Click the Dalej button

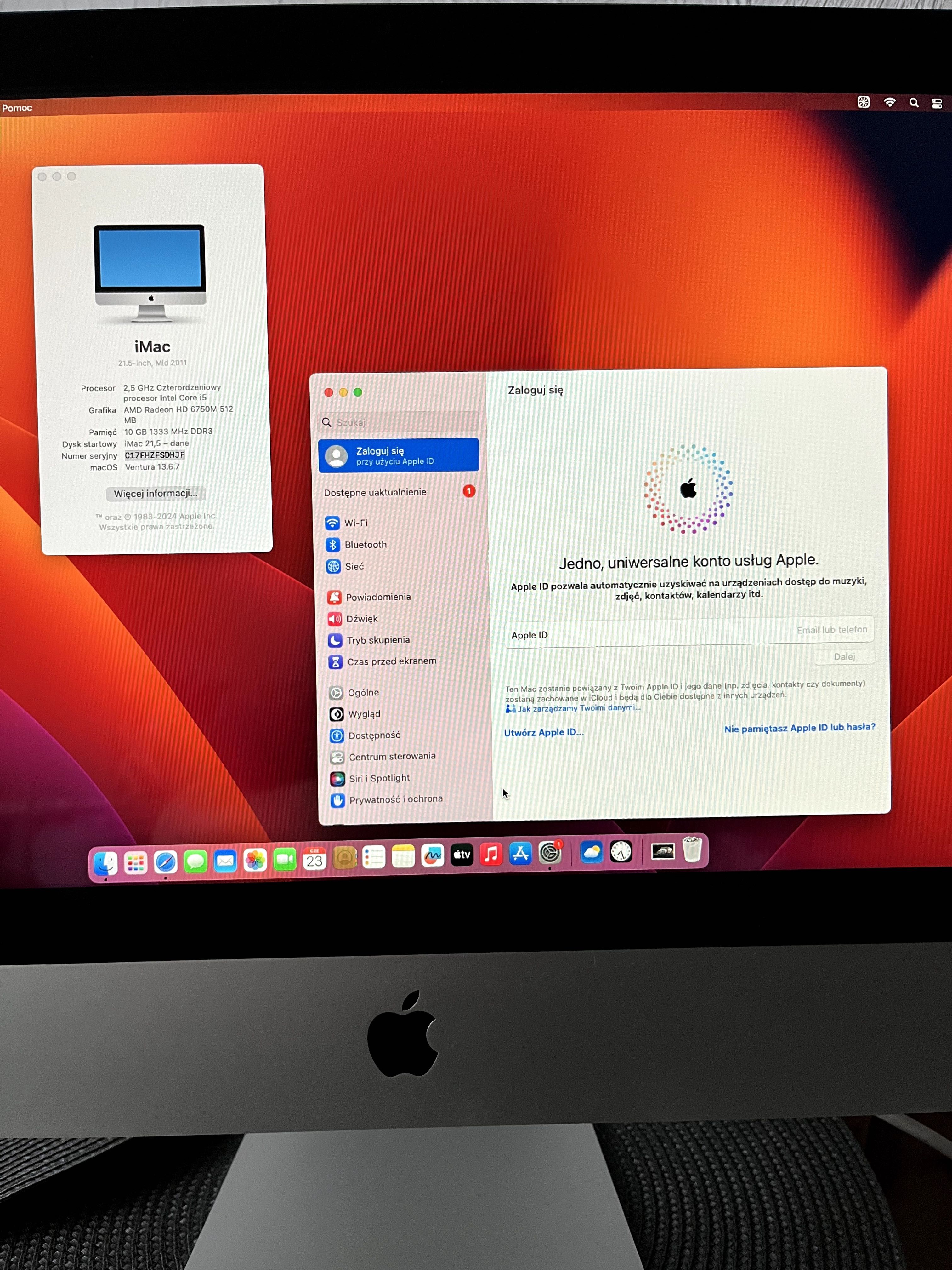point(844,656)
